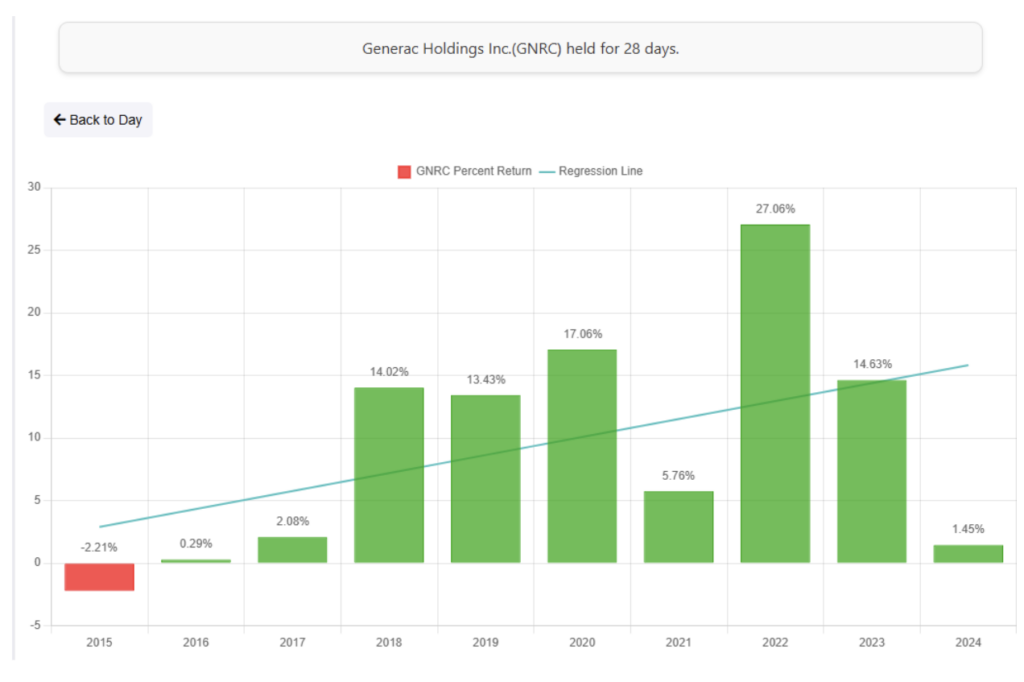
Task: Click the 2016 x-axis label
Action: click(196, 643)
